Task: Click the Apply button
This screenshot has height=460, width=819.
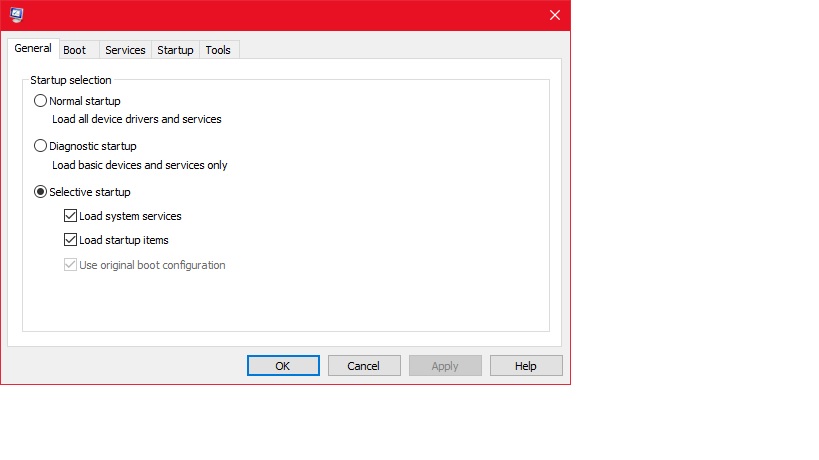Action: tap(445, 365)
